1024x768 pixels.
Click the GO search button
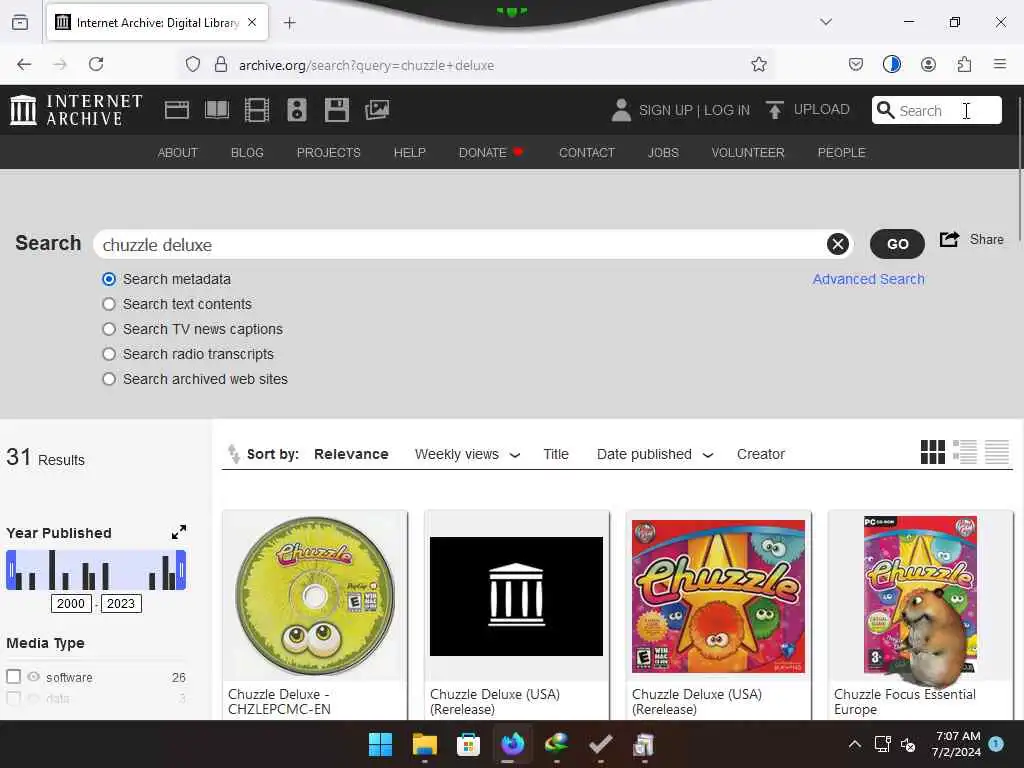(x=897, y=244)
